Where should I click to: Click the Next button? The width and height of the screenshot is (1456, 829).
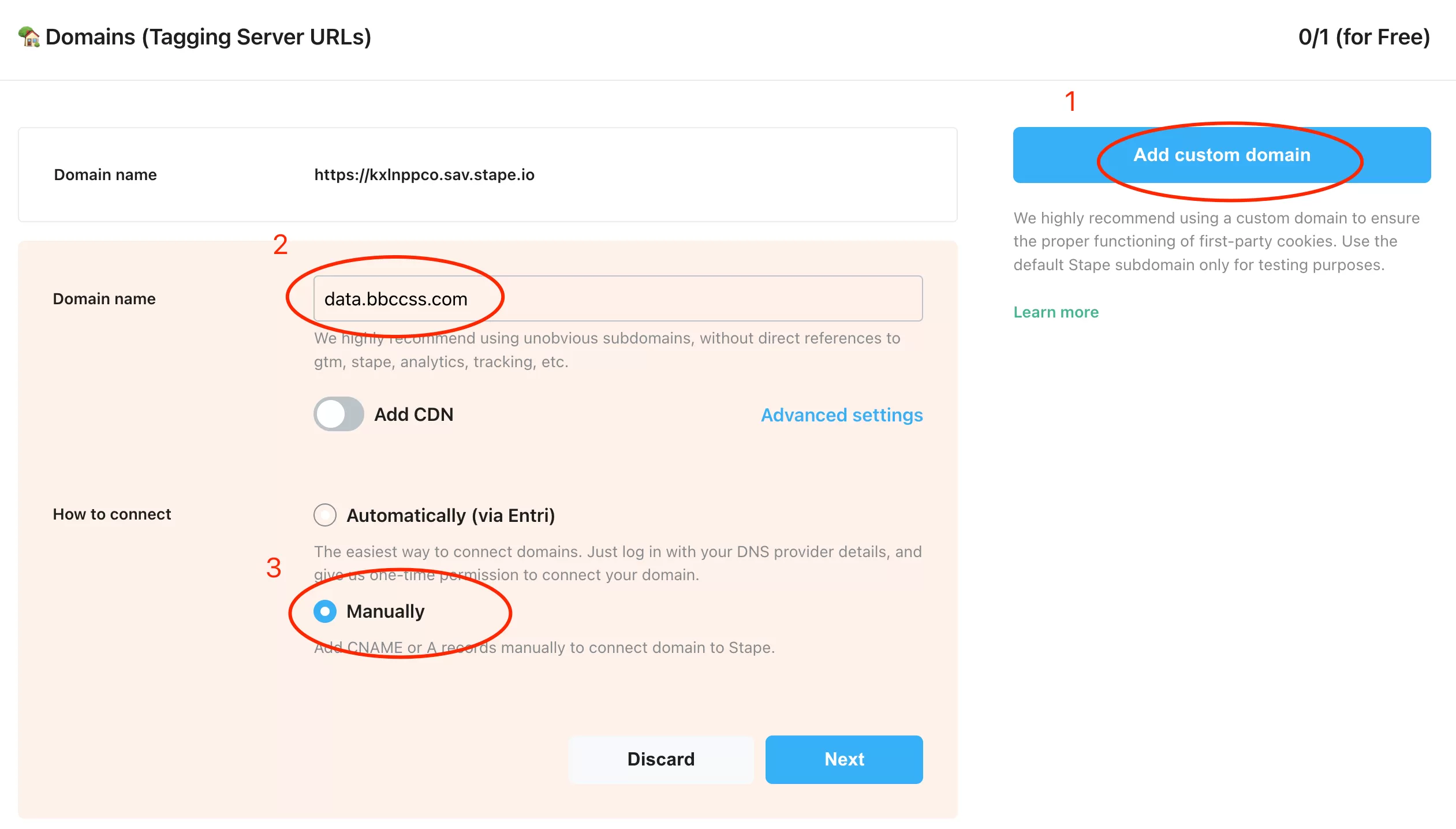844,759
